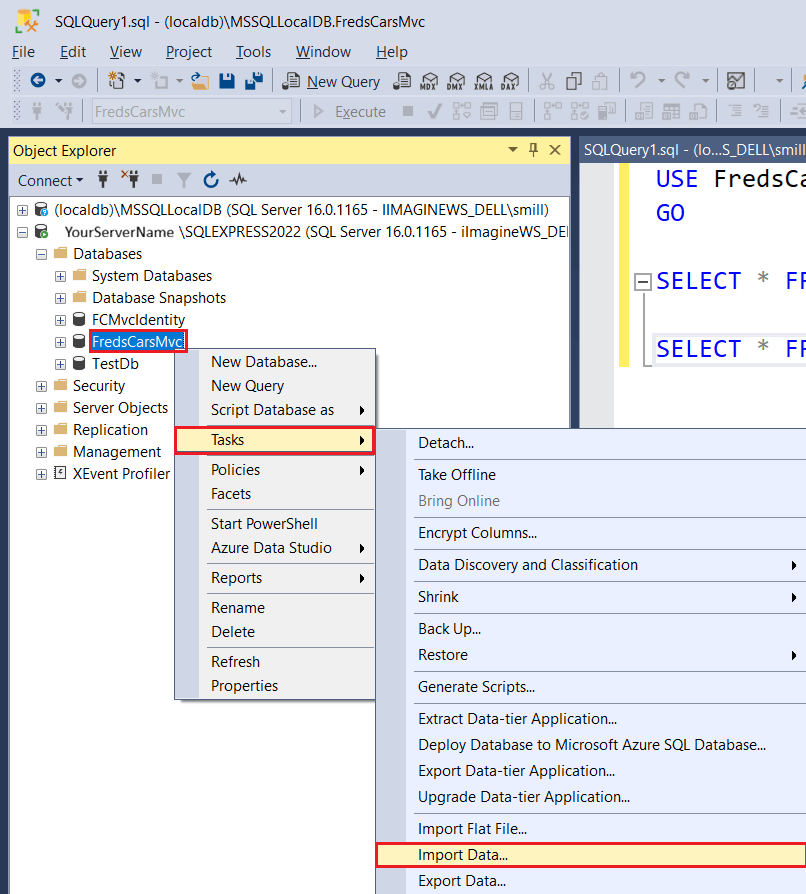Open the Window menu
806x894 pixels.
point(323,52)
